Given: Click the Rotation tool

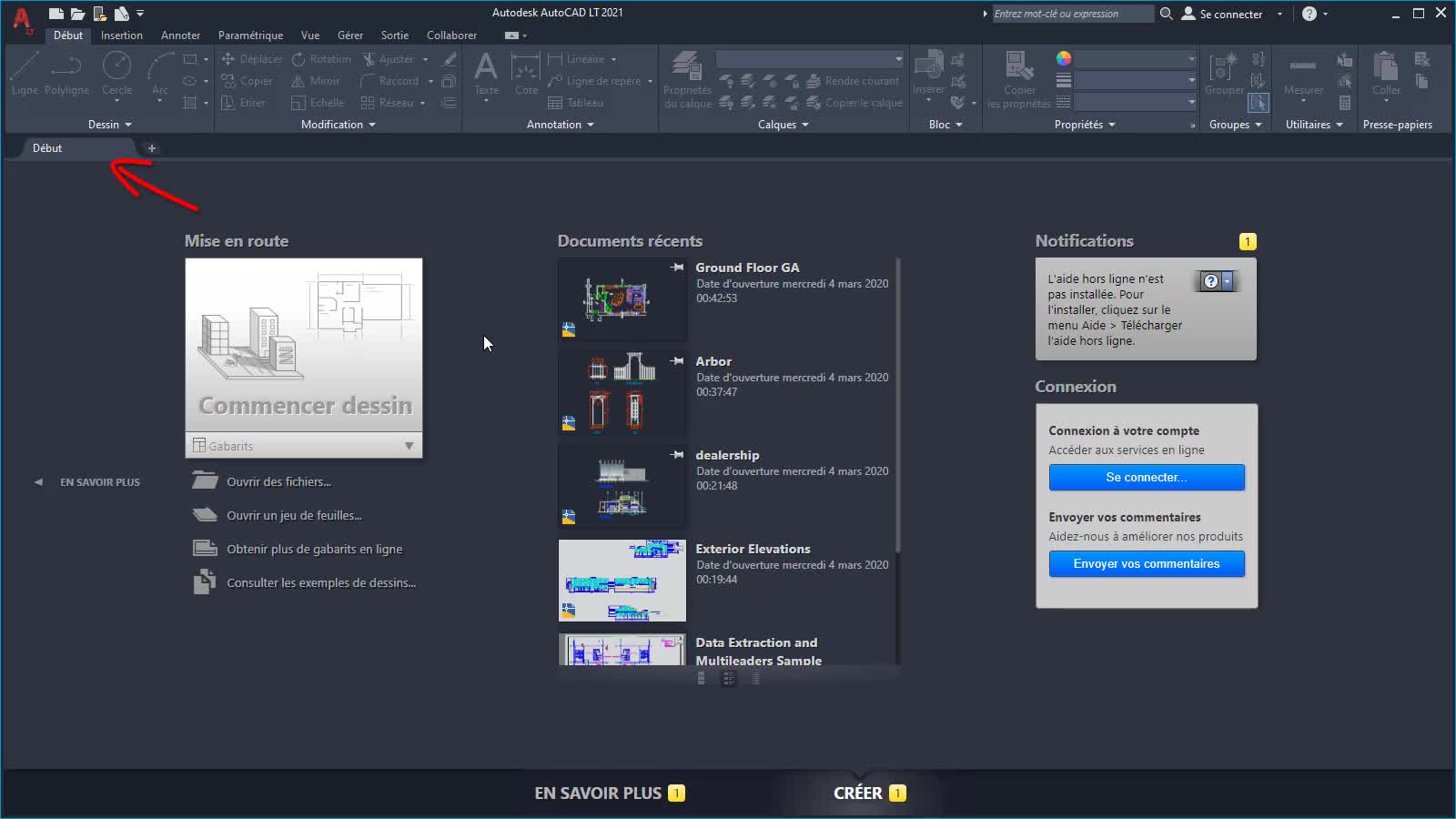Looking at the screenshot, I should (x=320, y=59).
